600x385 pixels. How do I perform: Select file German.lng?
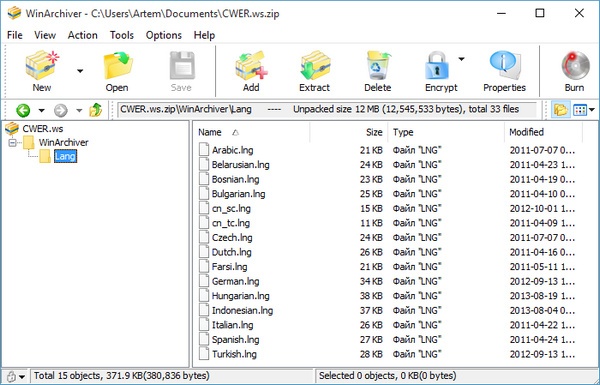coord(235,281)
